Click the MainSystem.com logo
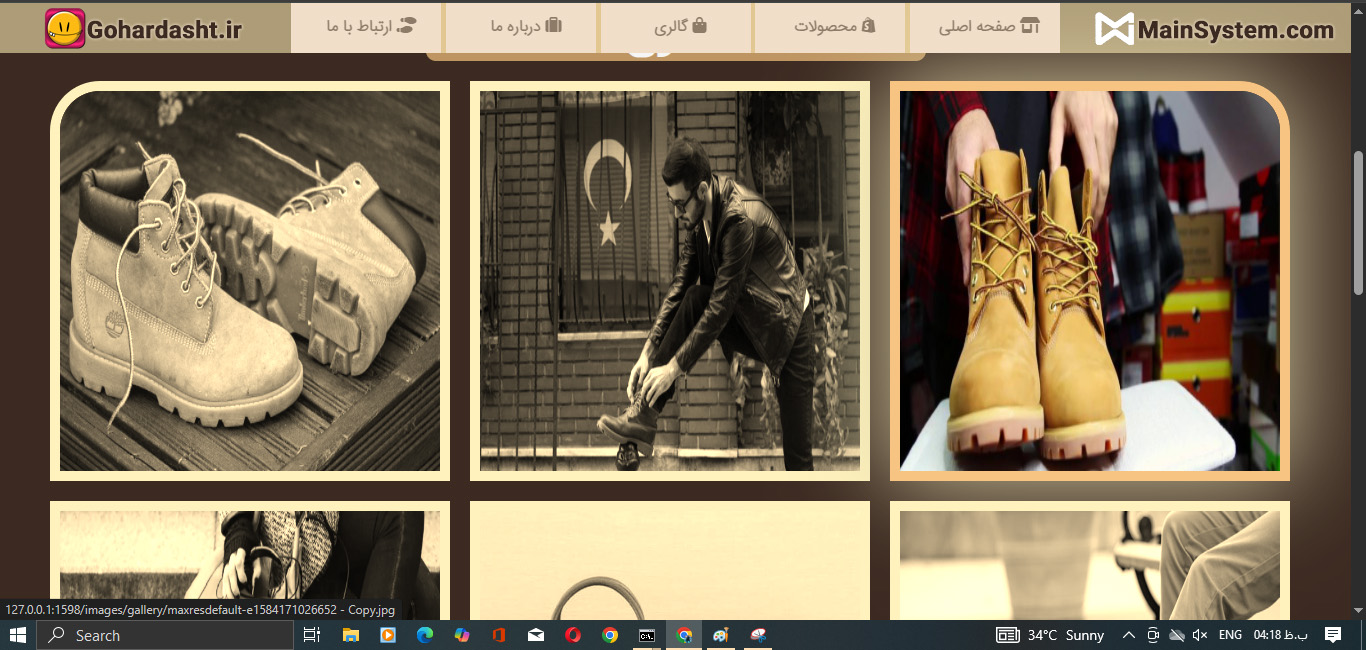The width and height of the screenshot is (1366, 650). pyautogui.click(x=1214, y=29)
